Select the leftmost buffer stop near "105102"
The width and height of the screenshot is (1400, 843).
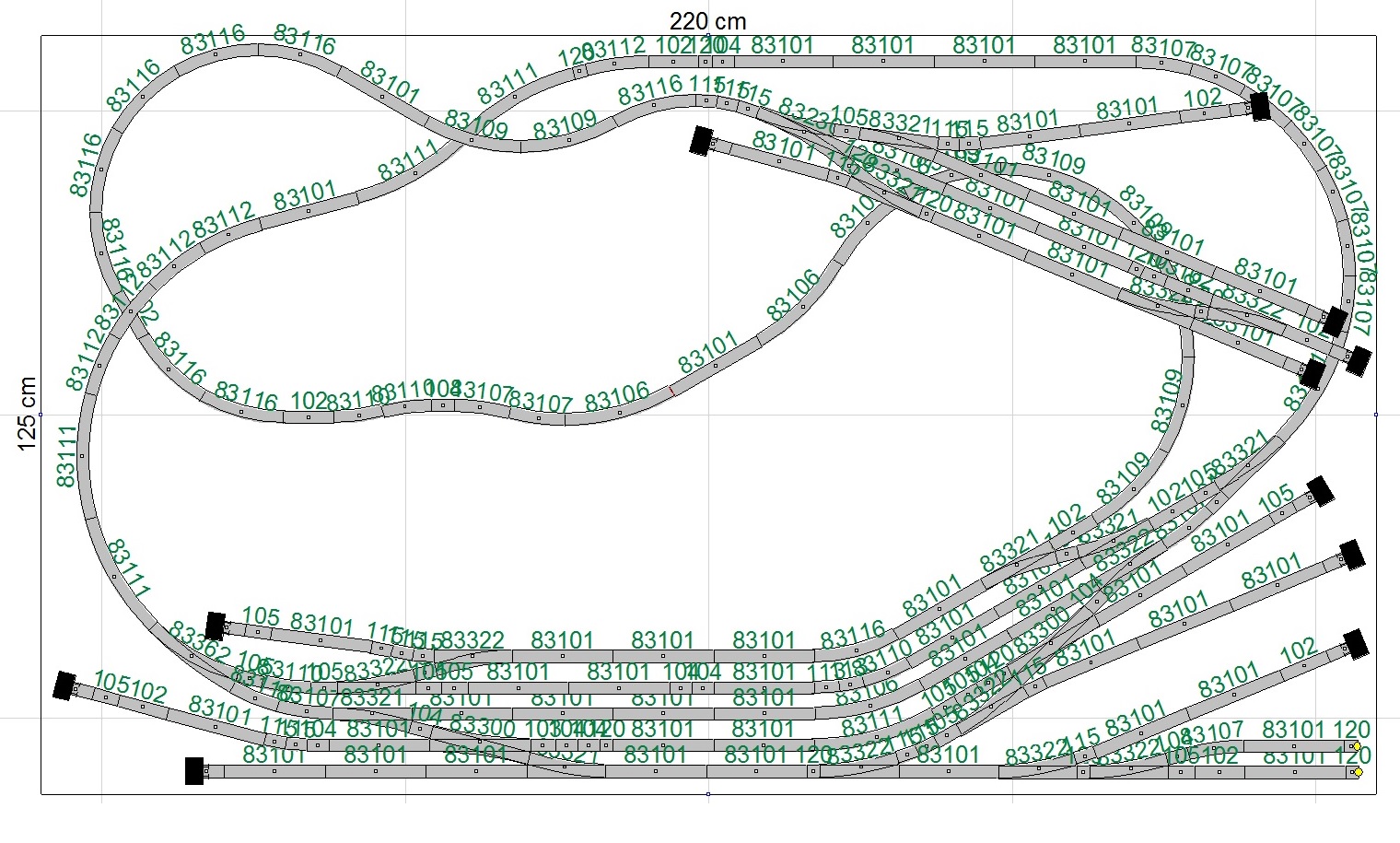point(64,685)
